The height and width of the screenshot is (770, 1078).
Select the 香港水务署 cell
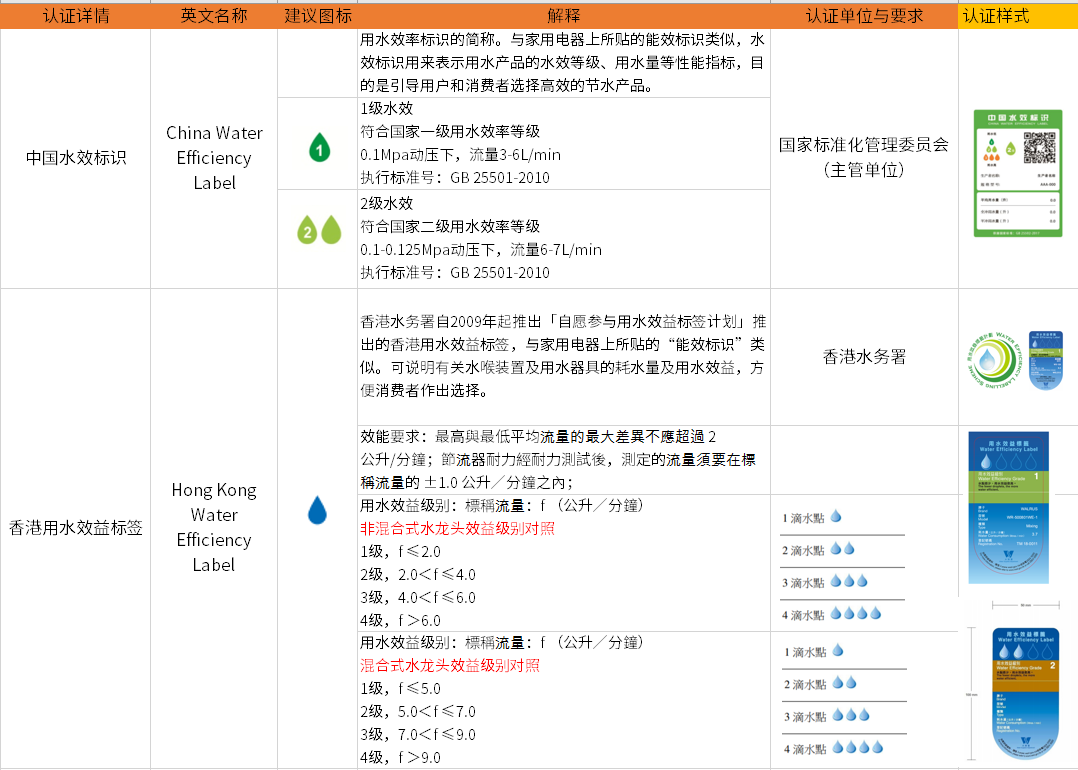(864, 357)
